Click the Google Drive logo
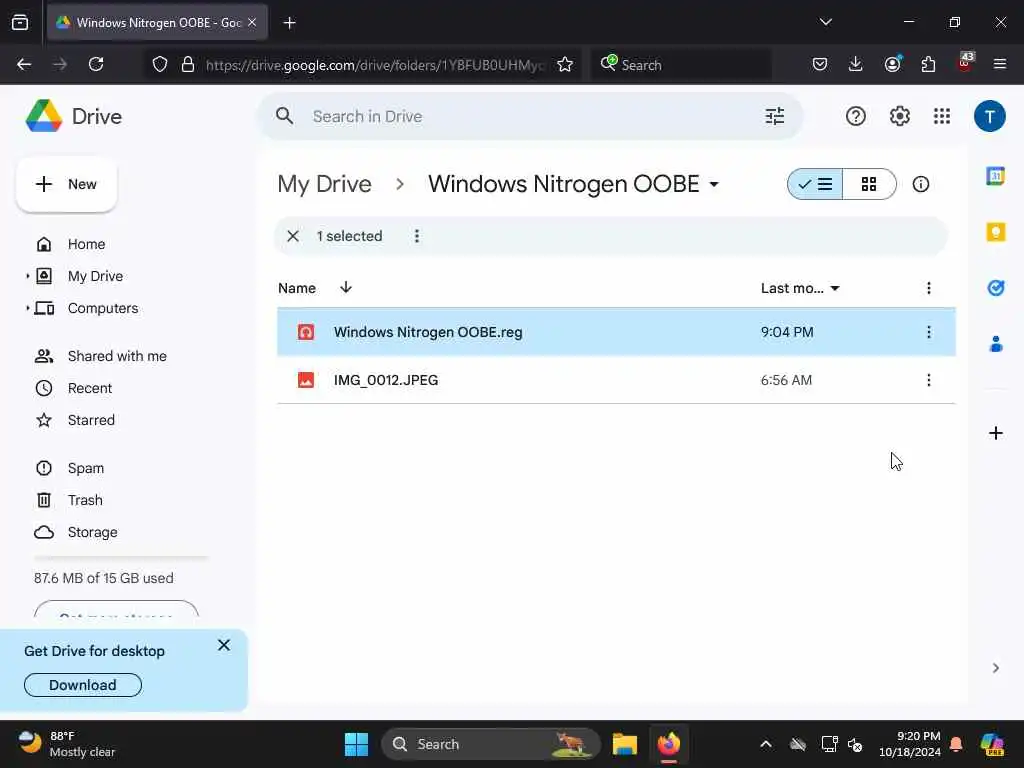This screenshot has height=768, width=1024. (44, 116)
